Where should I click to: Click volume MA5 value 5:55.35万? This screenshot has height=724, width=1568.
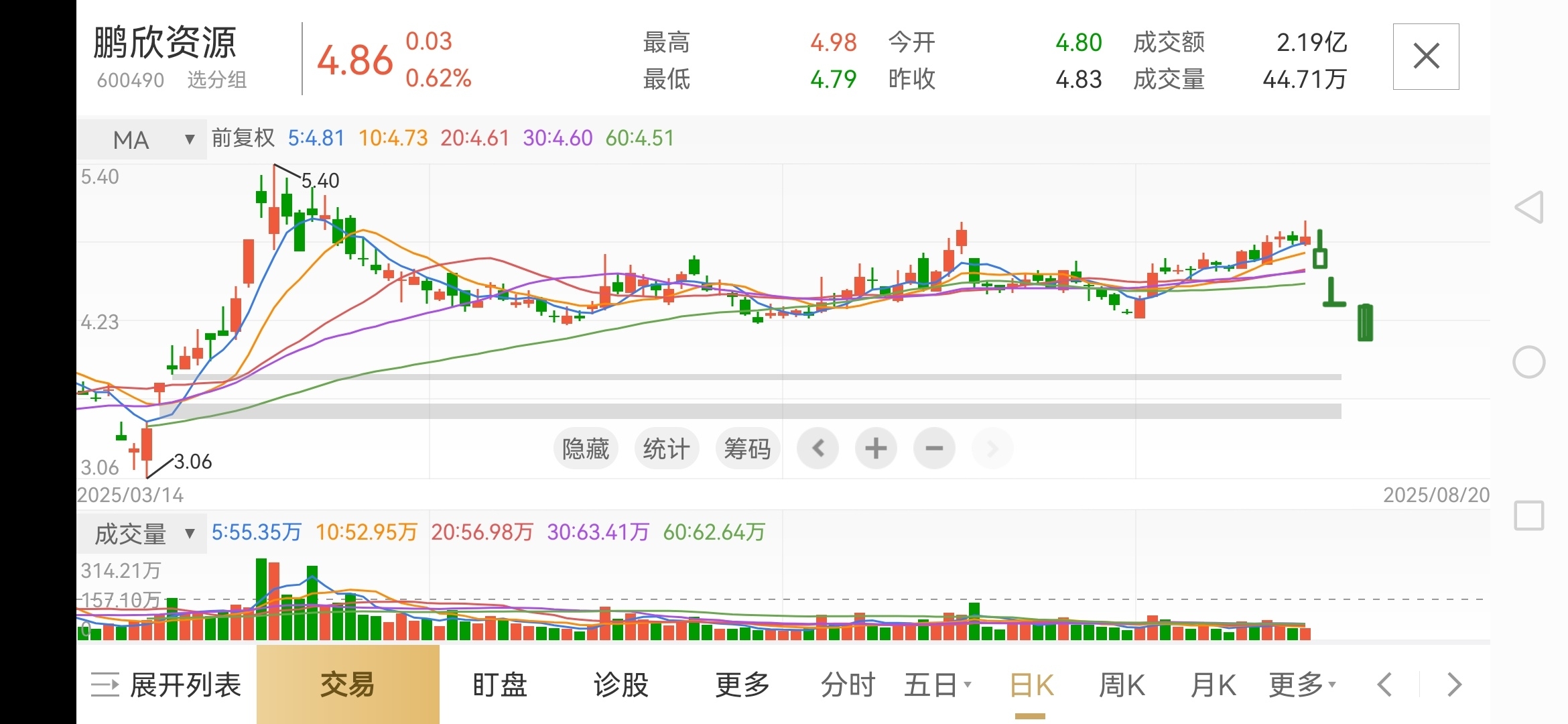click(257, 532)
